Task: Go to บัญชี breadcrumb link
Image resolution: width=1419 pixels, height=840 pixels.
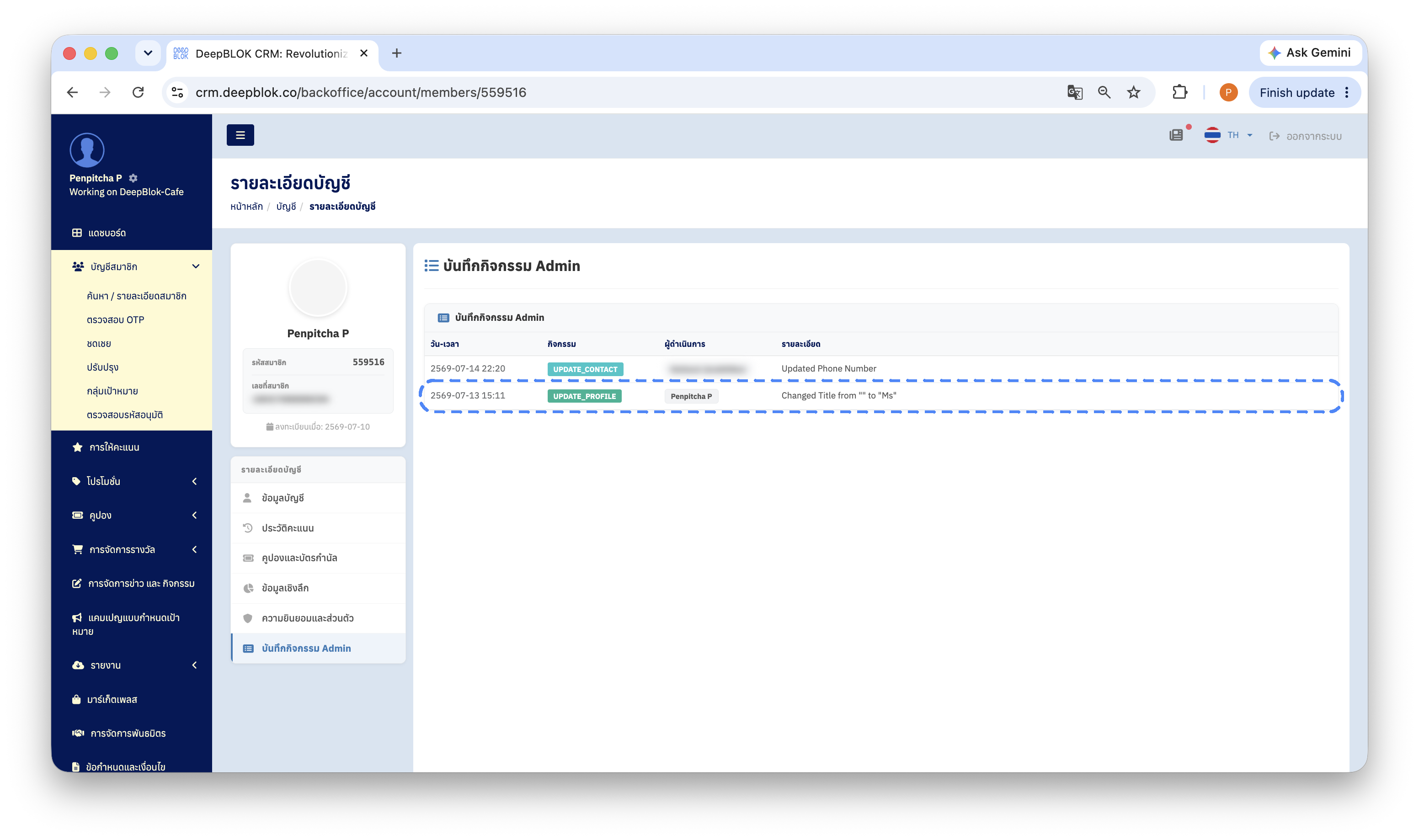Action: pyautogui.click(x=286, y=207)
